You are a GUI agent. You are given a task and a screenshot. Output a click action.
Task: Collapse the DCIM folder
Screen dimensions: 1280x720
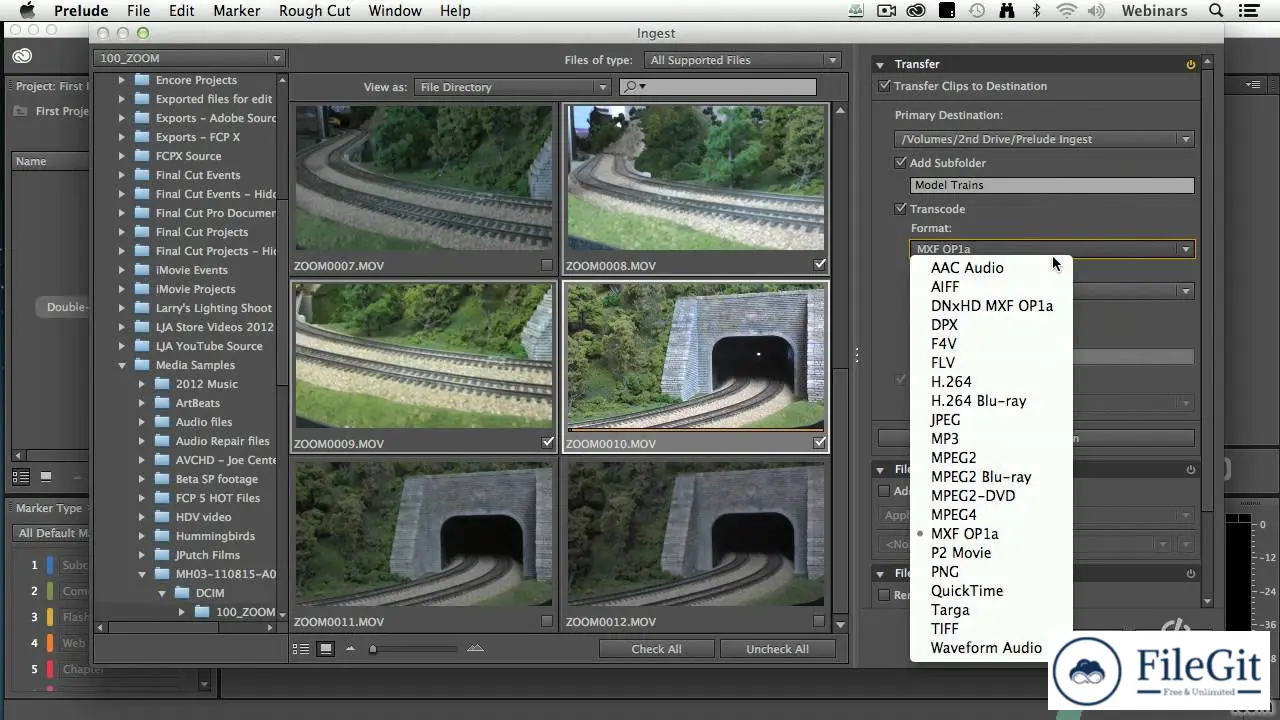point(162,593)
